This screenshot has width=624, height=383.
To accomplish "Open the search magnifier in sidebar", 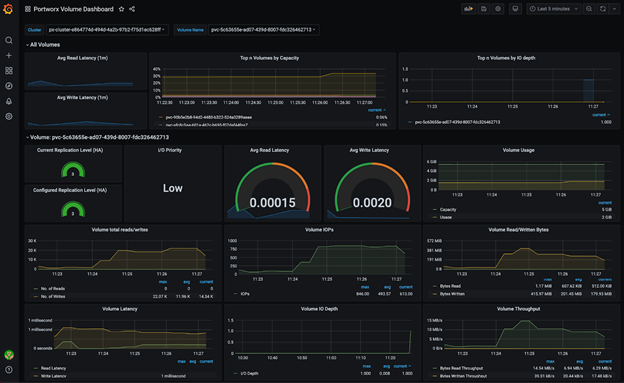I will tap(9, 40).
